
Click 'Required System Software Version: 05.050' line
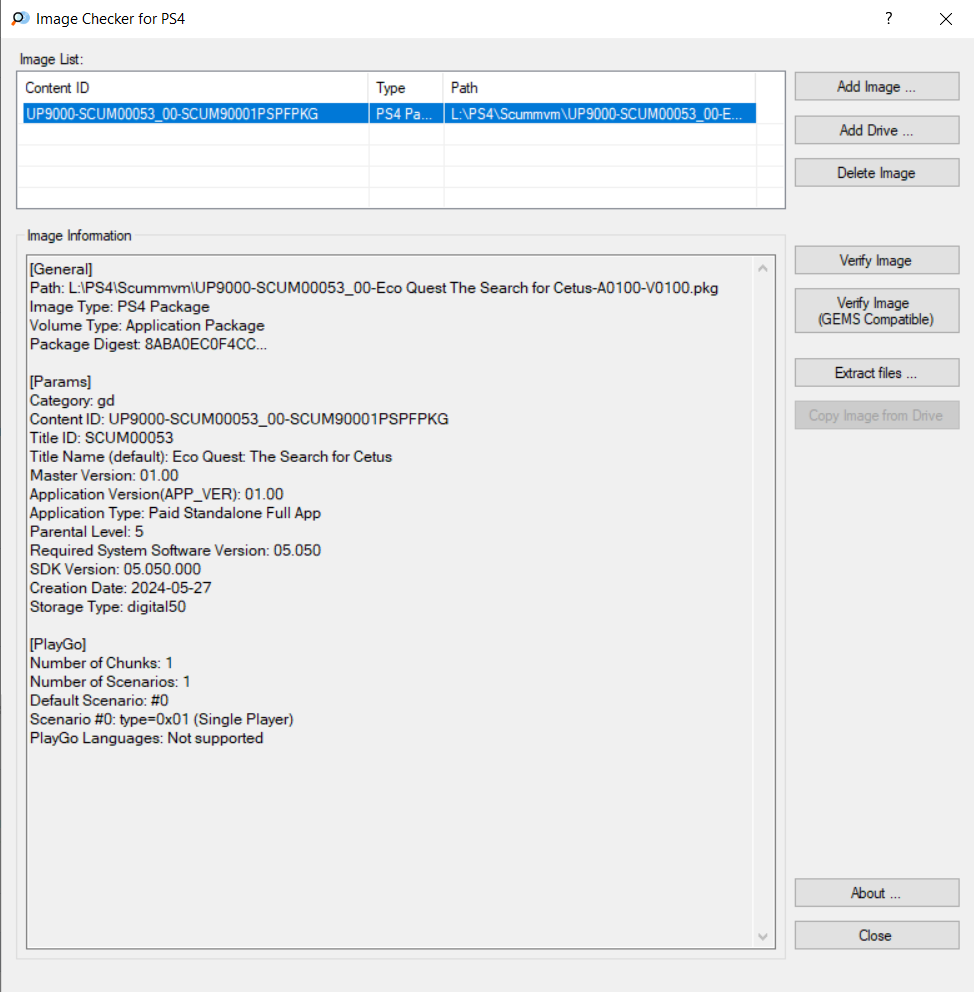(x=175, y=550)
